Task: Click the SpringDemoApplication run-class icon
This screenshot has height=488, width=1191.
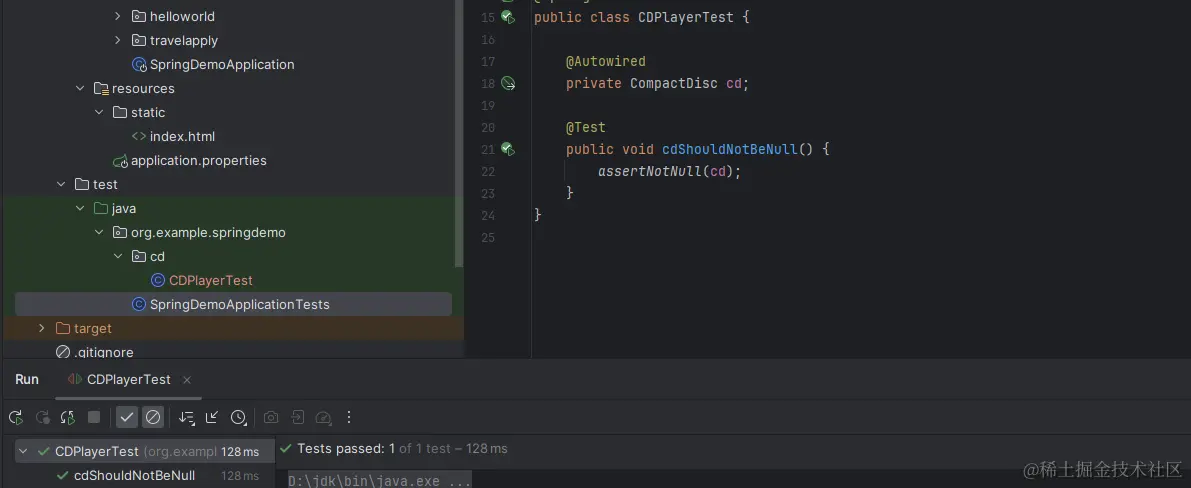Action: point(139,65)
